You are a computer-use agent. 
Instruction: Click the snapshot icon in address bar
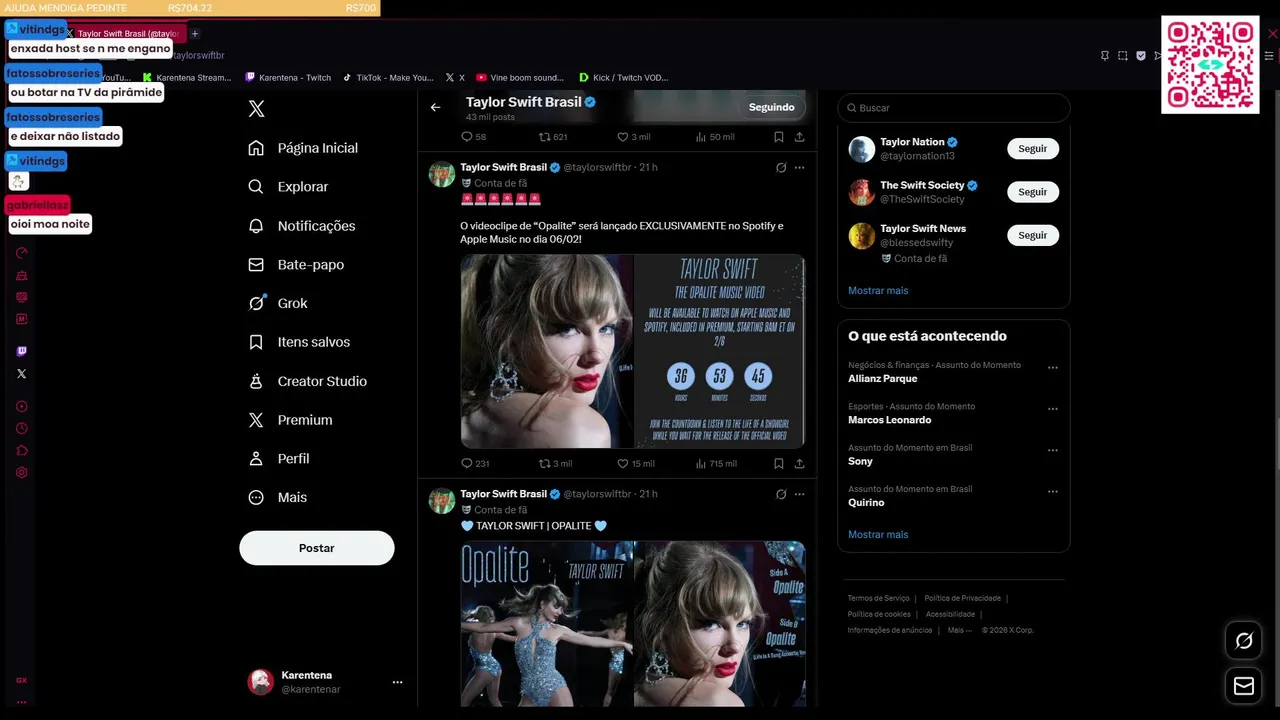tap(1123, 56)
